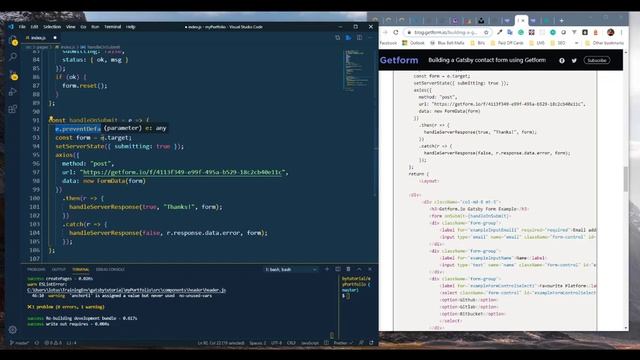Open the Help menu in VS Code

tap(131, 27)
